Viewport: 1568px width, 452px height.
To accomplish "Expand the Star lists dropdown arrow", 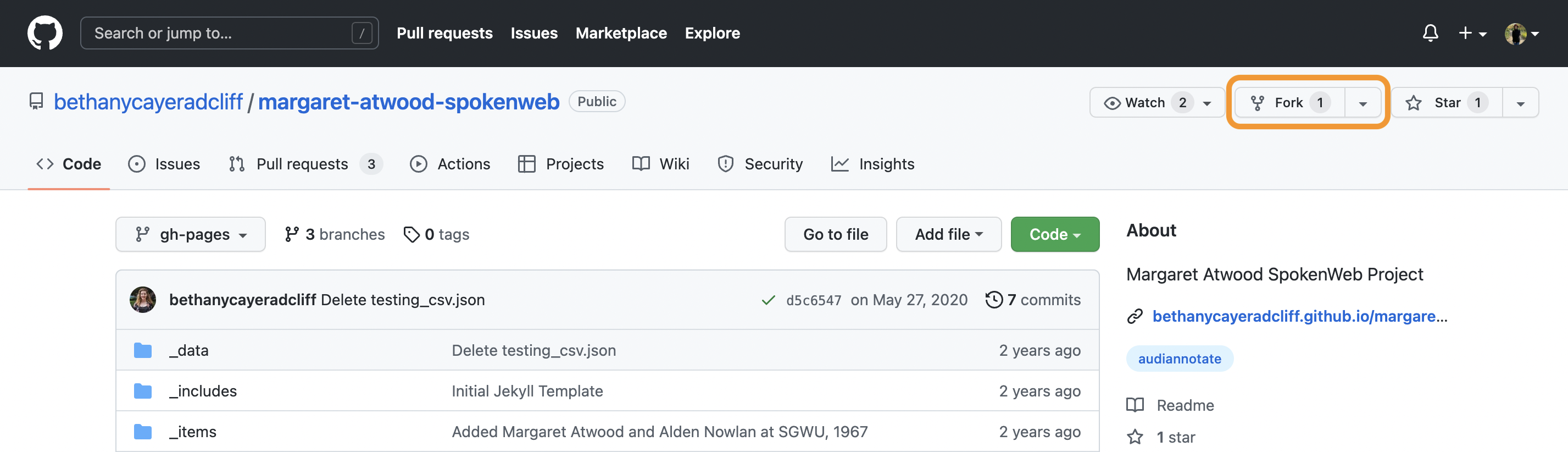I will point(1521,103).
